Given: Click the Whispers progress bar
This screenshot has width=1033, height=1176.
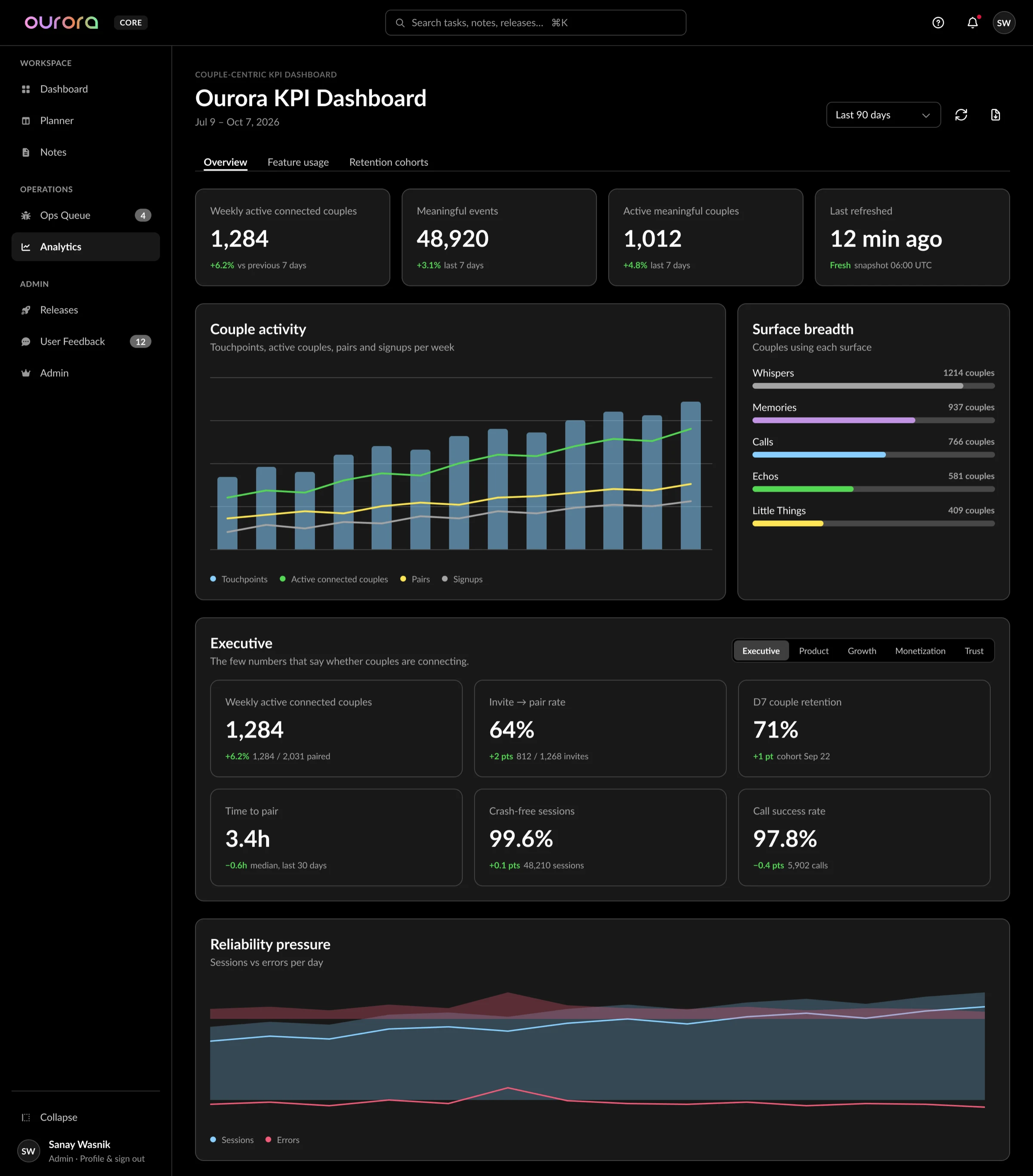Looking at the screenshot, I should coord(873,386).
